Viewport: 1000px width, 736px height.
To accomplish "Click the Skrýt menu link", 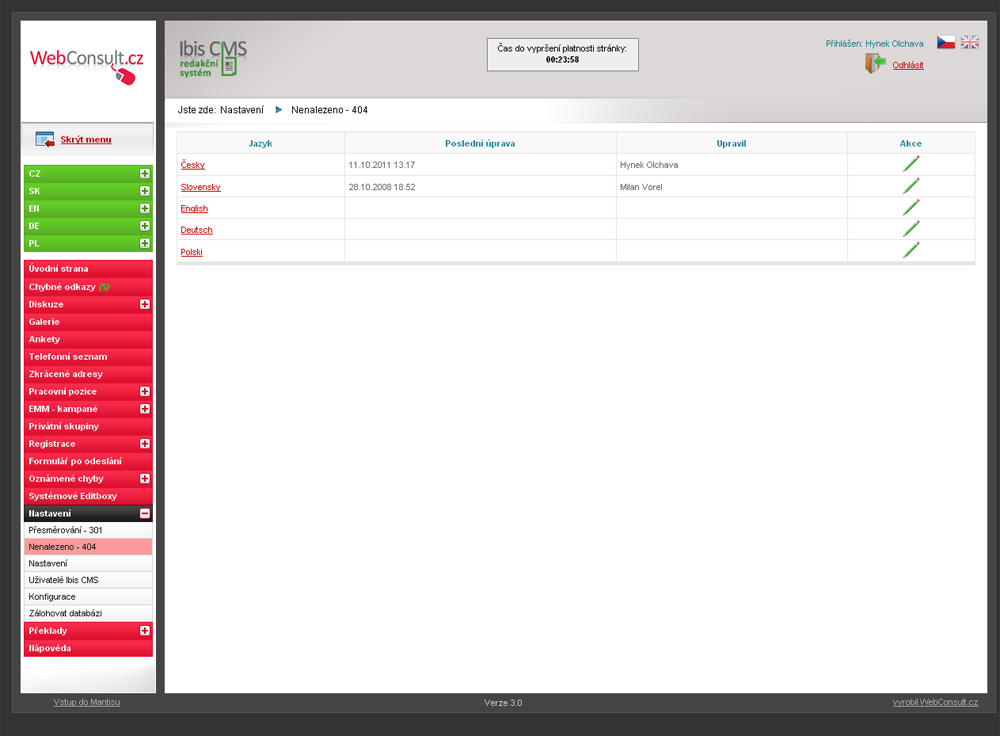I will pos(85,140).
